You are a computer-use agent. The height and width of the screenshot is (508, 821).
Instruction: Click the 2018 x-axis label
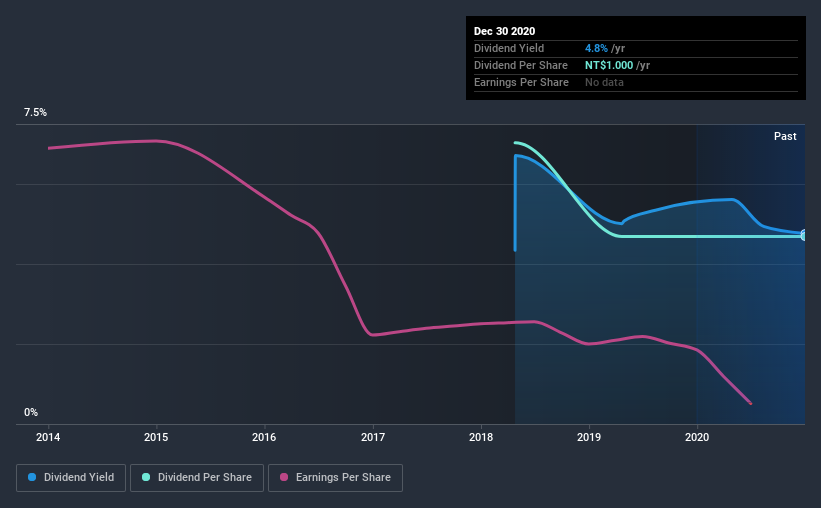tap(481, 437)
